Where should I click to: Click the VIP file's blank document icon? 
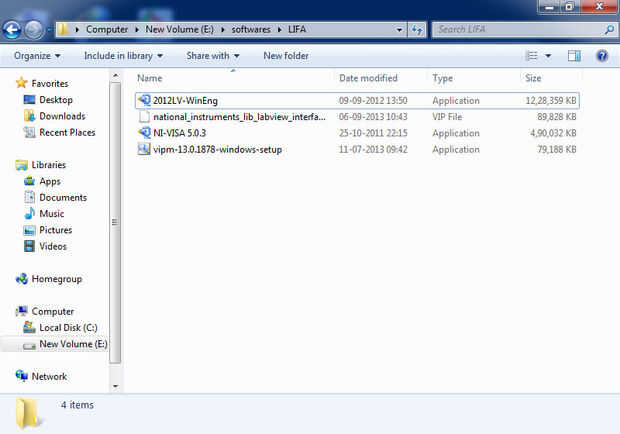(x=144, y=117)
